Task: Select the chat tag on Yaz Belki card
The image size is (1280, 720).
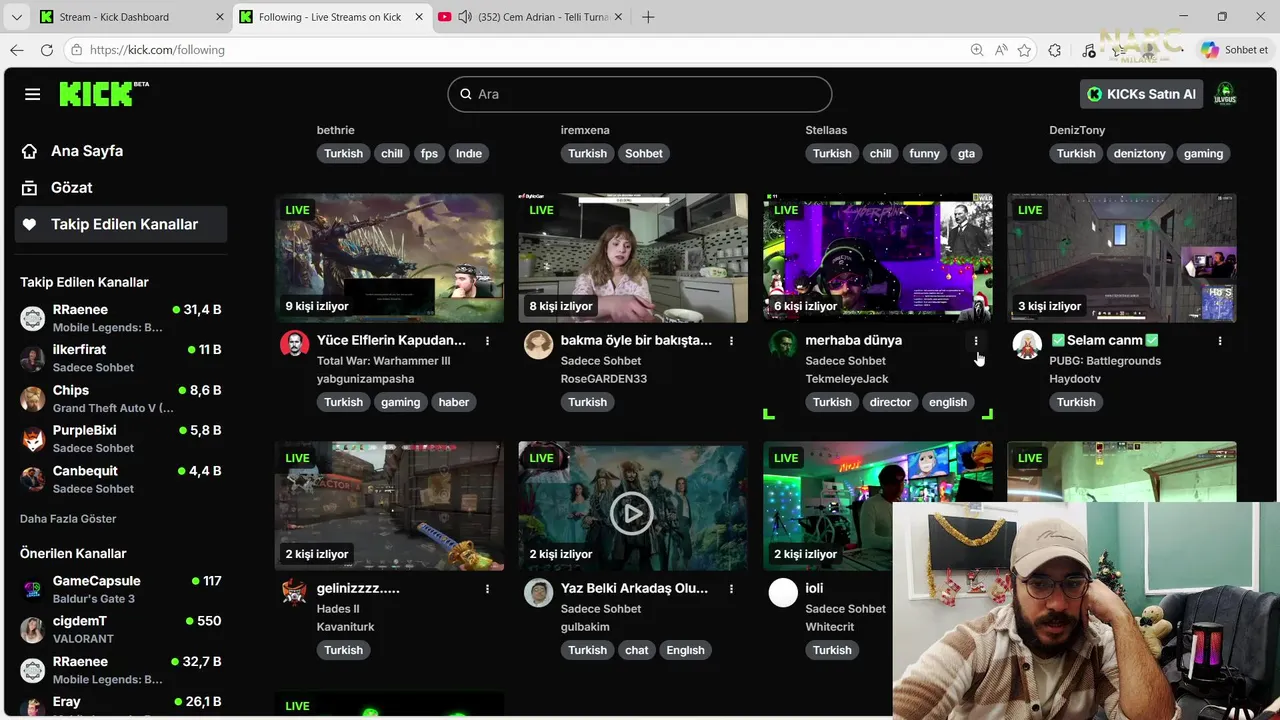Action: 637,650
